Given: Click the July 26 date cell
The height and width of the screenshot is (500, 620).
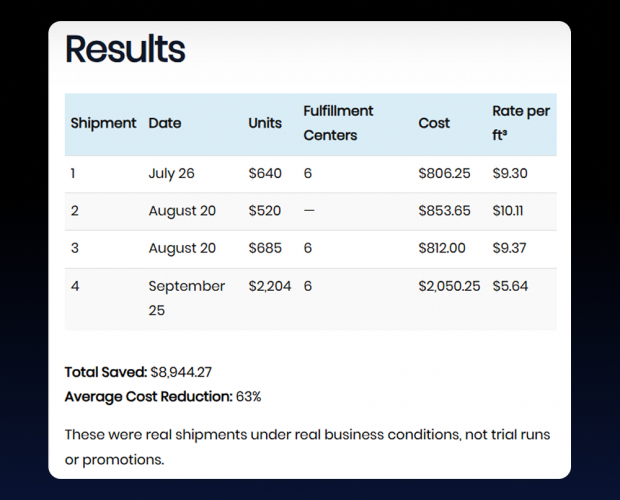Looking at the screenshot, I should click(172, 174).
